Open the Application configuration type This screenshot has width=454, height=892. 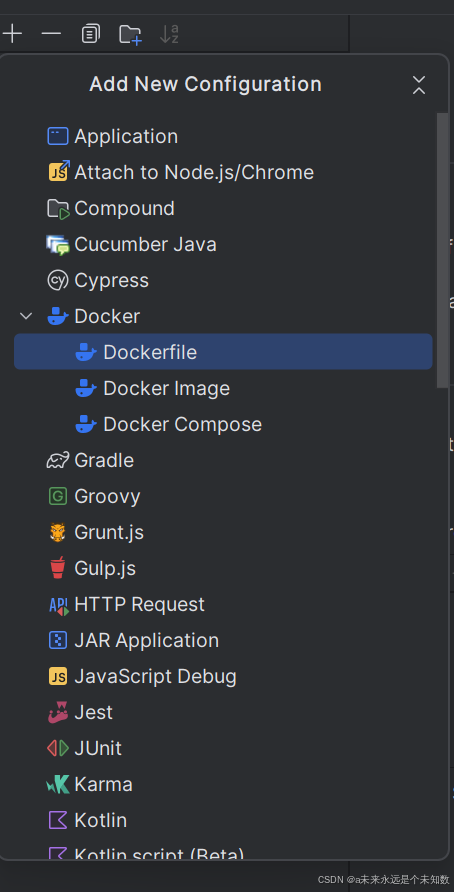tap(223, 136)
